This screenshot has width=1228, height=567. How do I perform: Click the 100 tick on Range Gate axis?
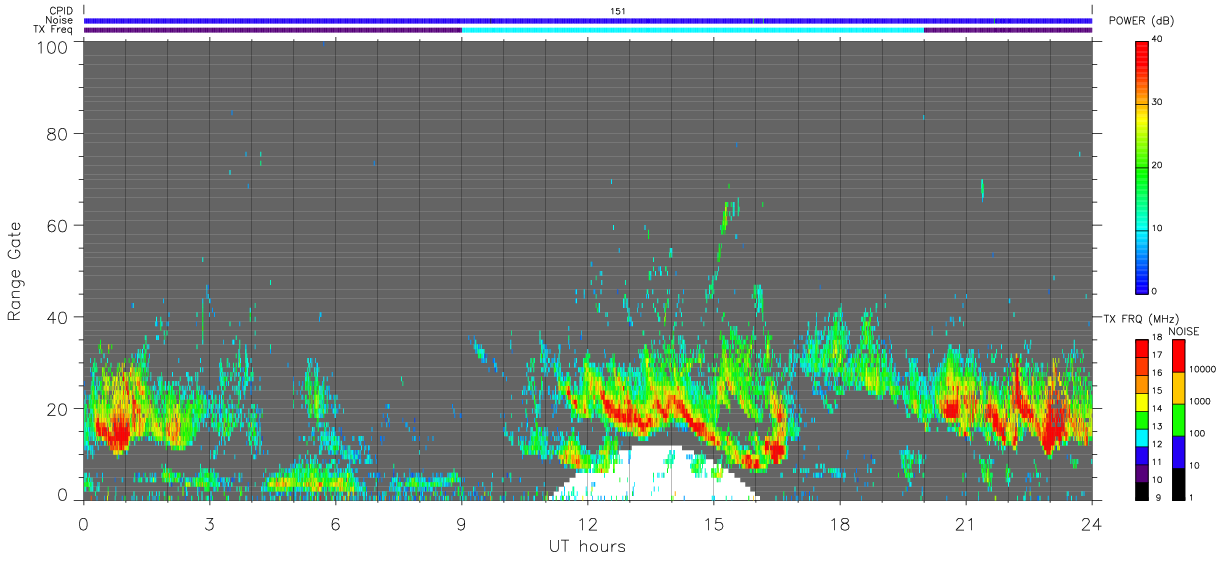tap(52, 46)
